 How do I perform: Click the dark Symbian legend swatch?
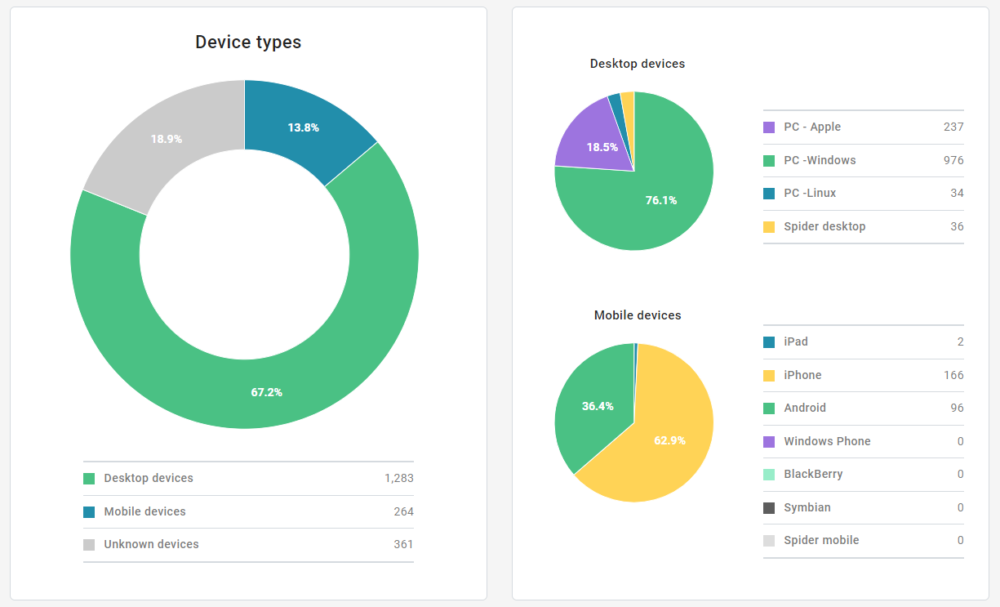tap(769, 507)
